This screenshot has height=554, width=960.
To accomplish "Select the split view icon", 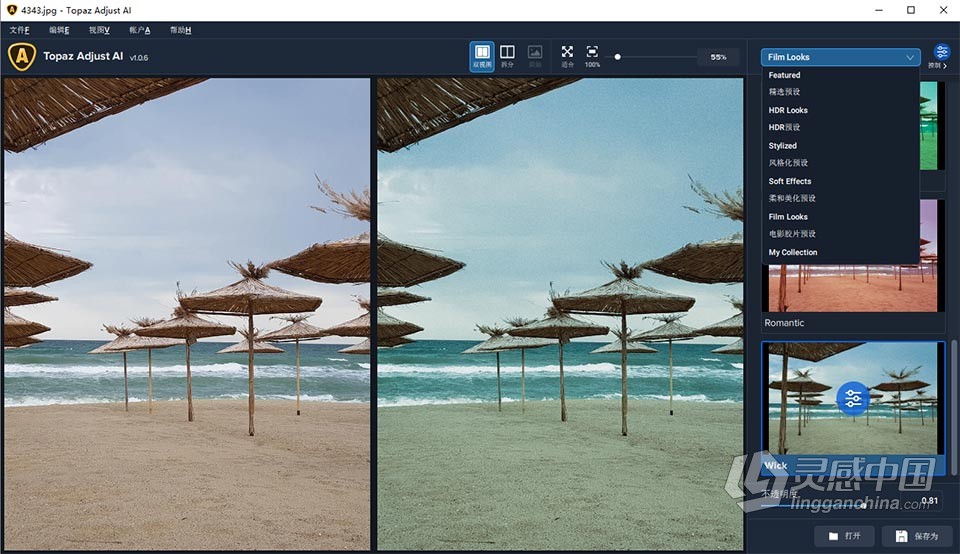I will click(508, 54).
